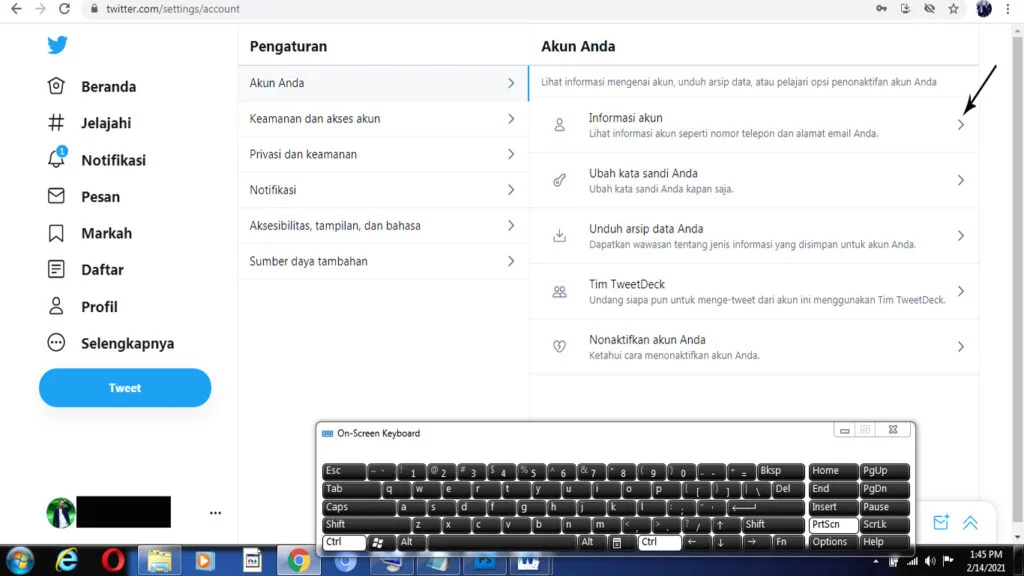
Task: Open Chrome three-dot menu
Action: coord(1008,8)
